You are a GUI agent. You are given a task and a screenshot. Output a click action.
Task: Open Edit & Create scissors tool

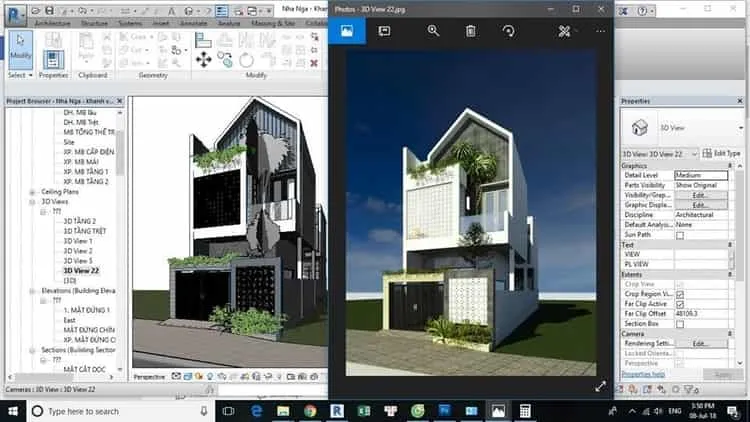pyautogui.click(x=564, y=31)
